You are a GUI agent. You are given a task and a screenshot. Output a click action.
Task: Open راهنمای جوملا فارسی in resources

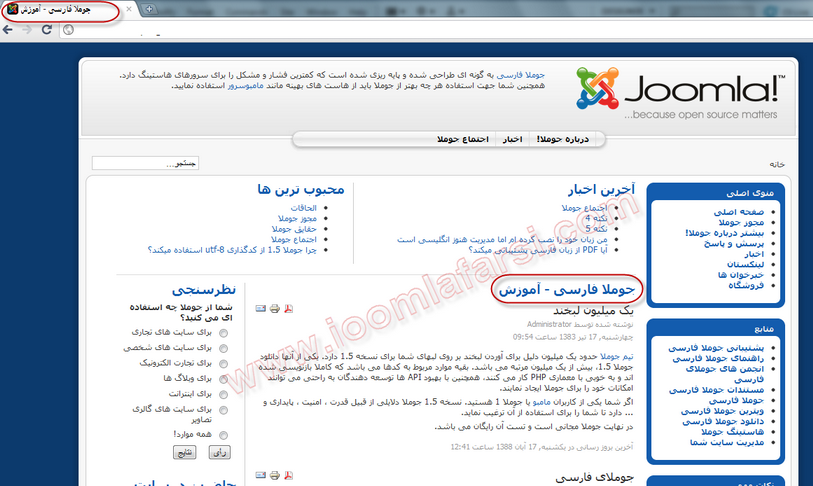point(718,358)
